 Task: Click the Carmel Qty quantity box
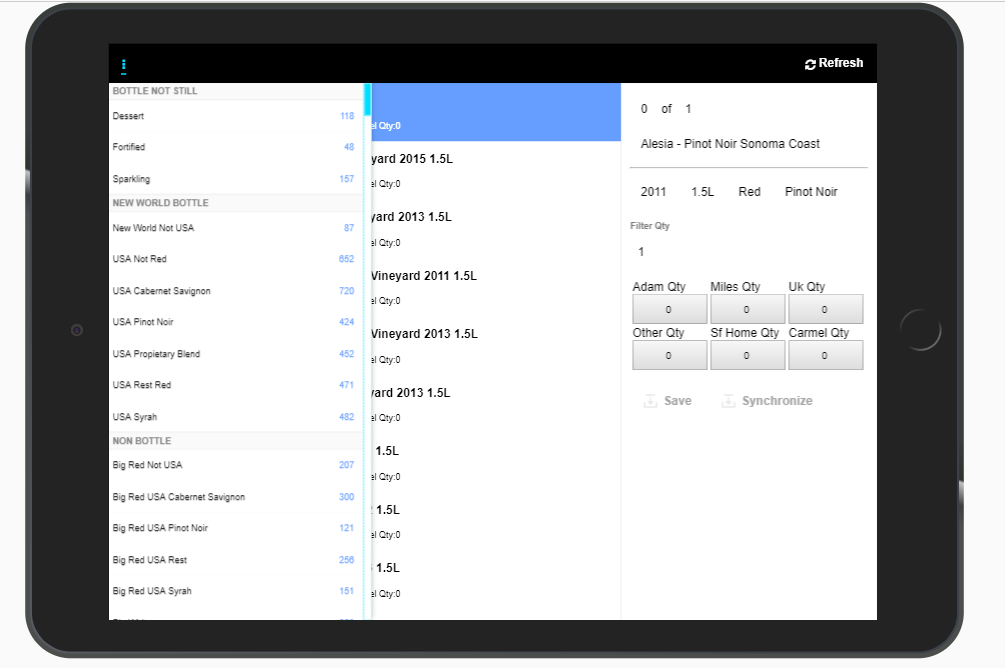(825, 355)
